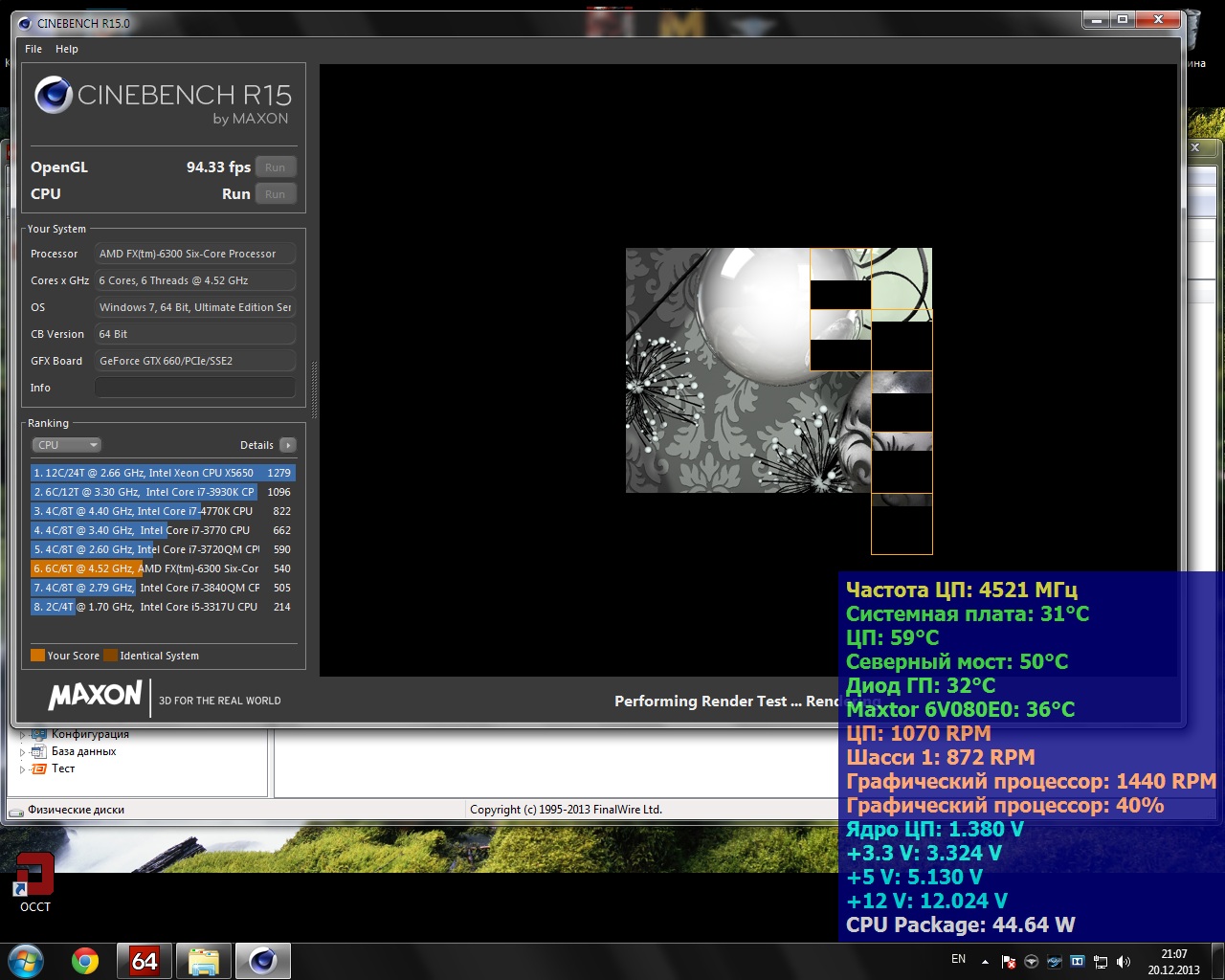This screenshot has width=1225, height=980.
Task: Switch to AIDA64 via its taskbar icon
Action: [x=145, y=961]
